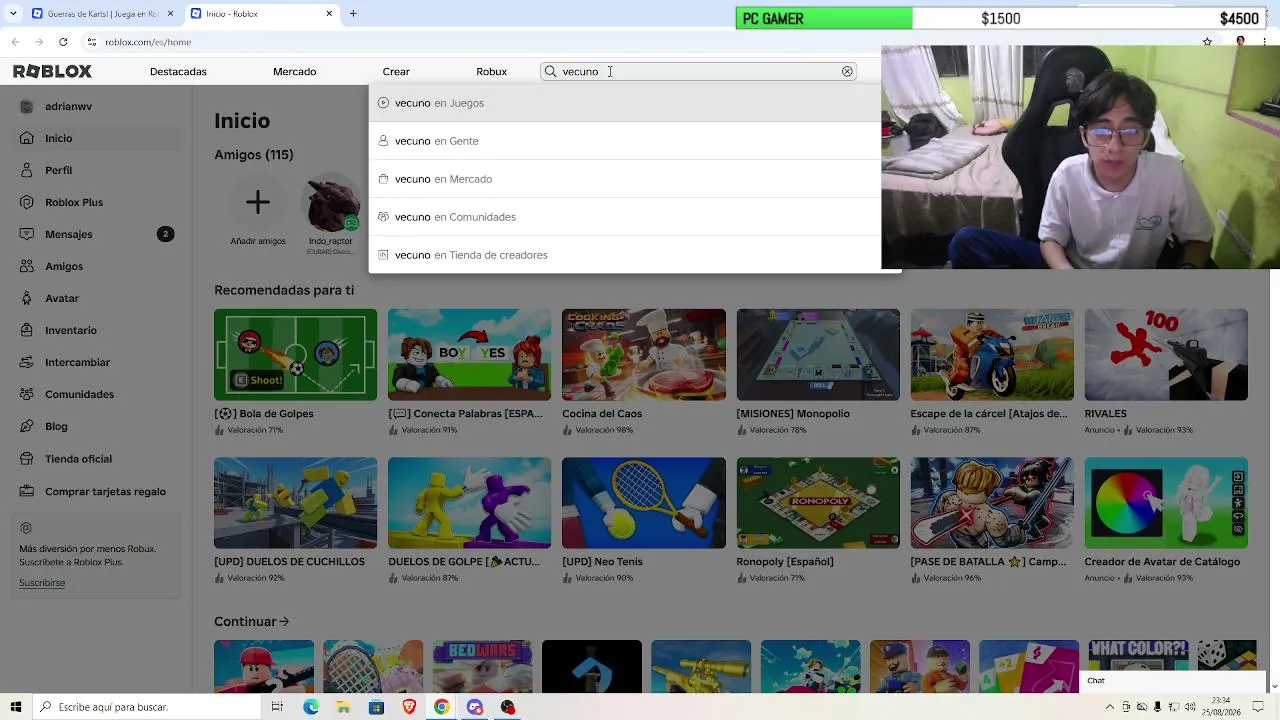The width and height of the screenshot is (1280, 720).
Task: Click the Roblox search input field
Action: pos(698,71)
